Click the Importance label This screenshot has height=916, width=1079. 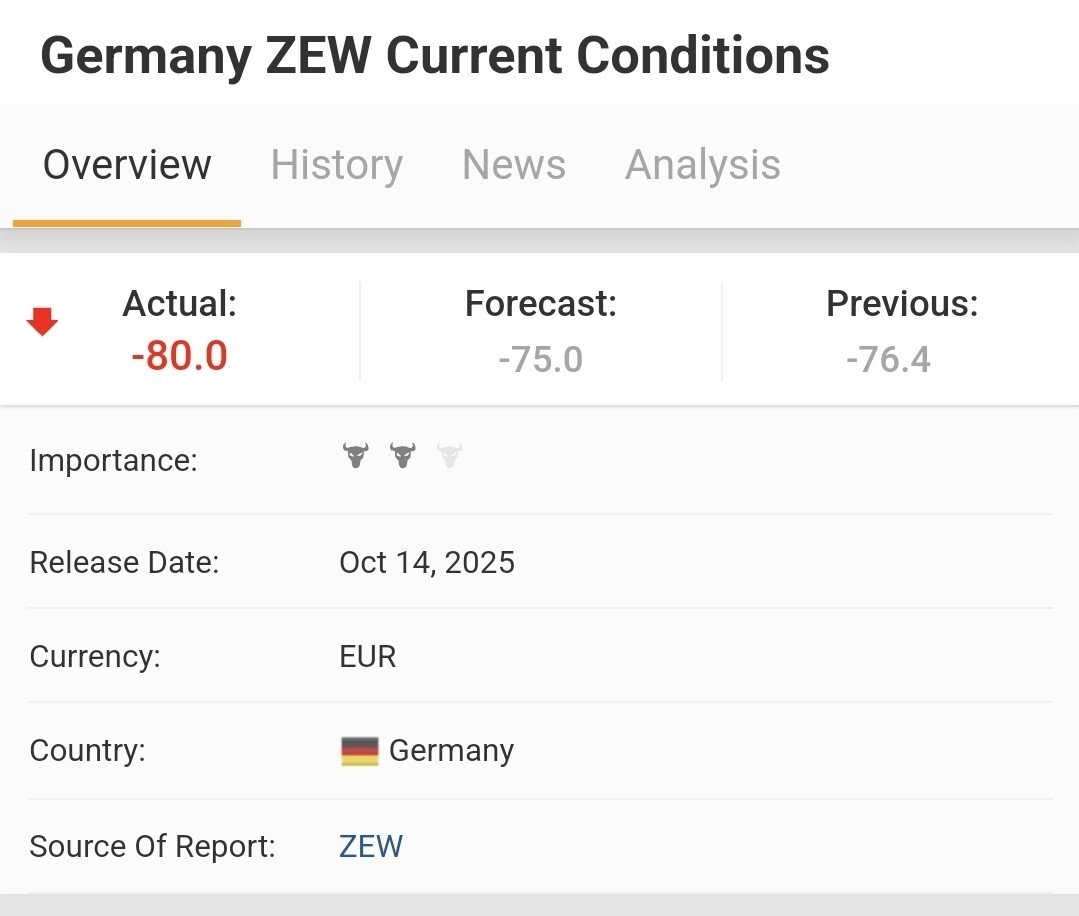(x=114, y=461)
